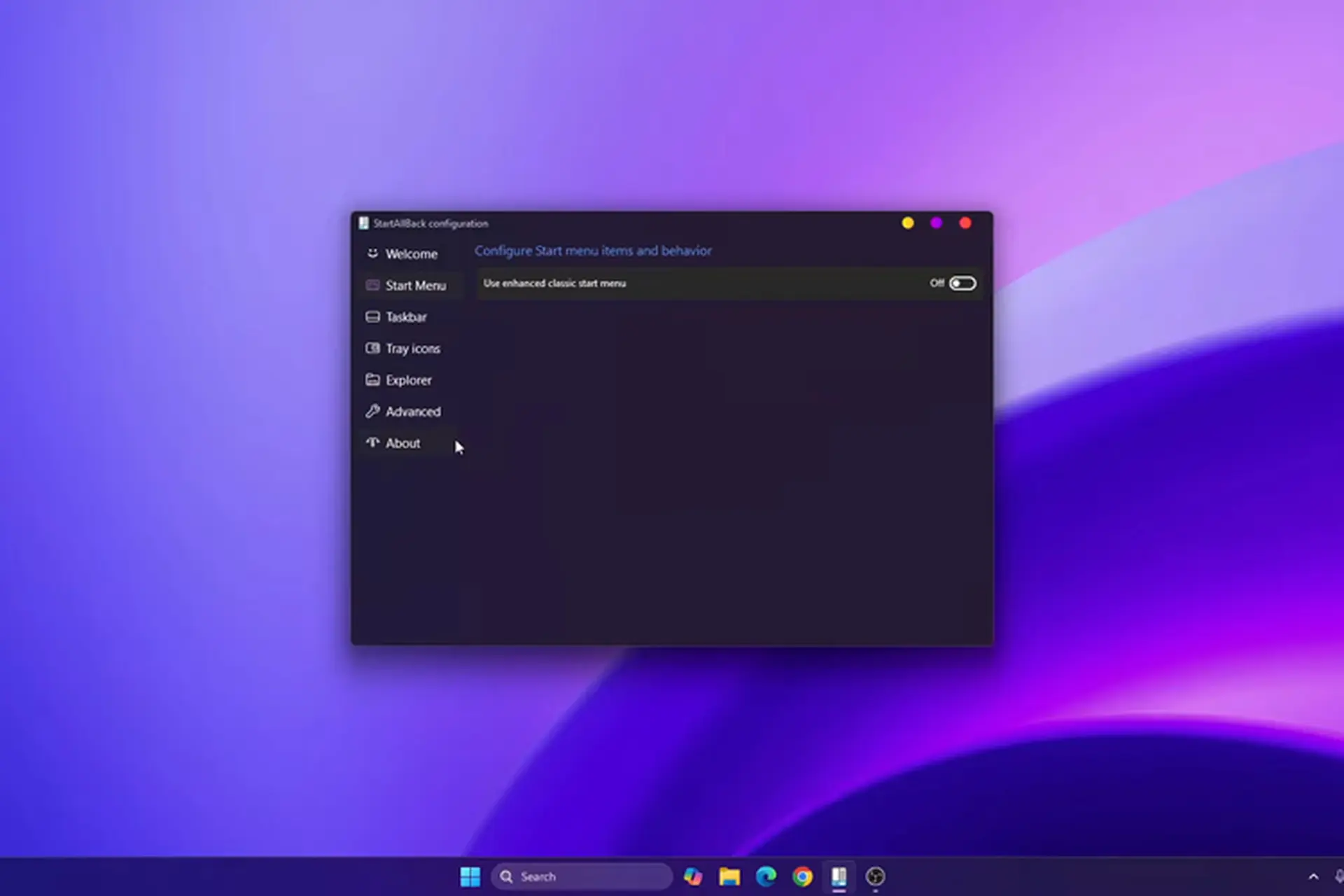This screenshot has width=1344, height=896.
Task: Click the Explorer folder icon in sidebar
Action: [x=372, y=379]
